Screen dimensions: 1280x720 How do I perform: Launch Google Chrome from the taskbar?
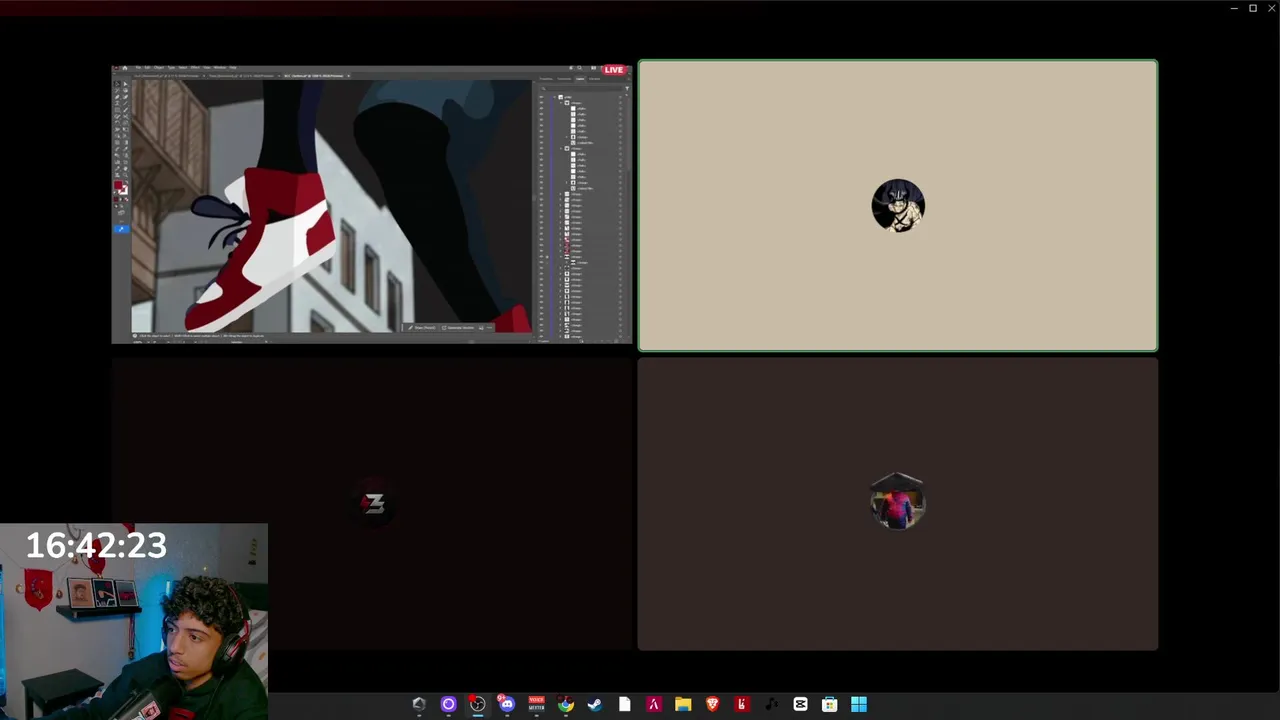(566, 704)
